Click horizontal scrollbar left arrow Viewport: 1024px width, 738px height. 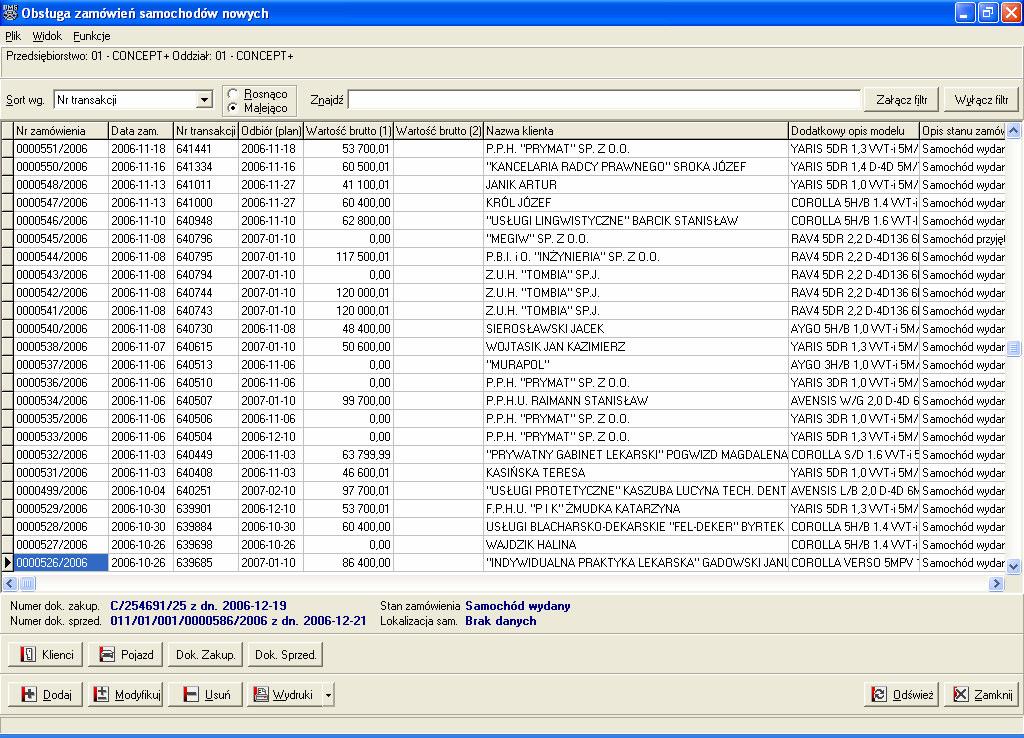[x=10, y=583]
